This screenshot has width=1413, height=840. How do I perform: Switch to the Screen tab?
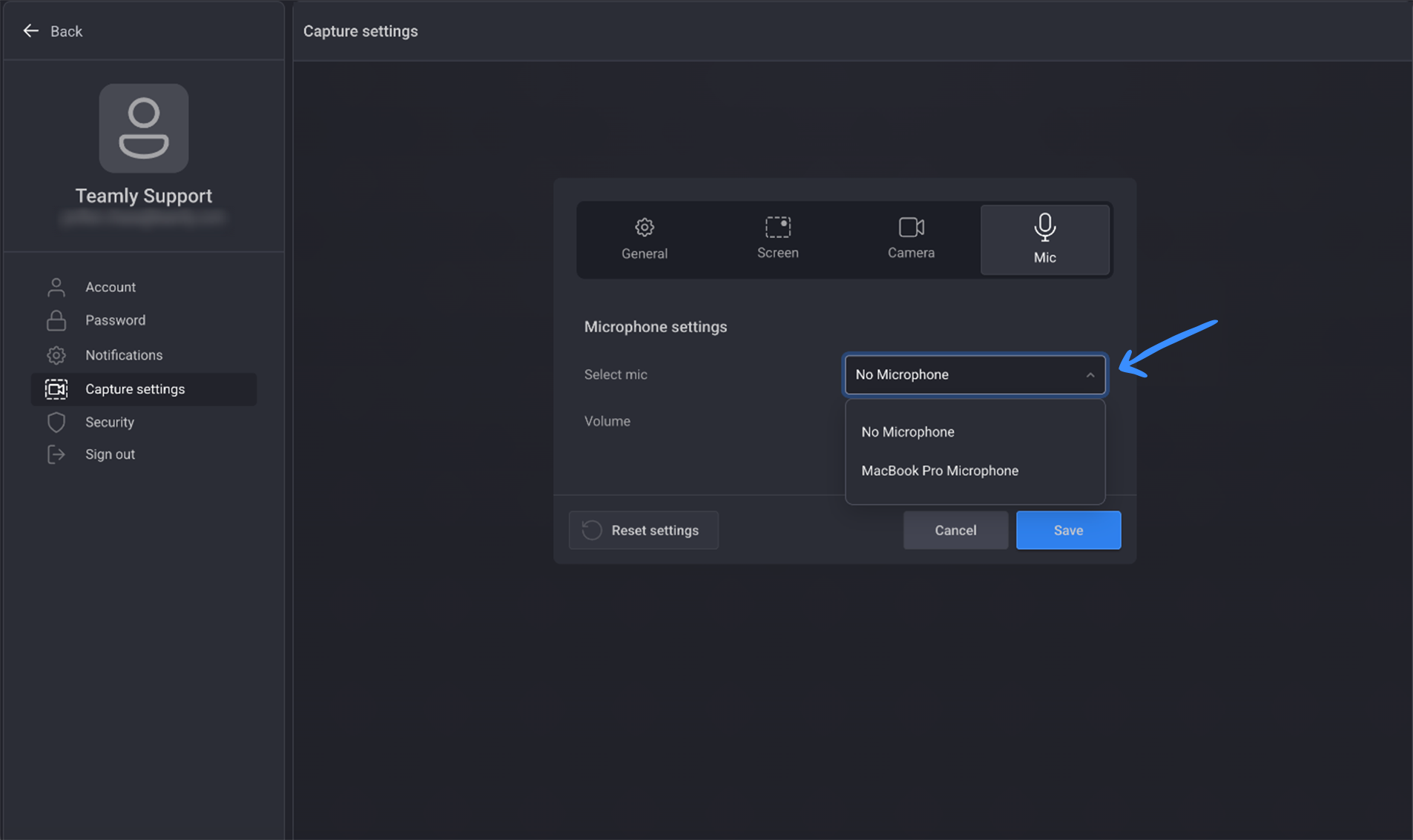pyautogui.click(x=778, y=239)
